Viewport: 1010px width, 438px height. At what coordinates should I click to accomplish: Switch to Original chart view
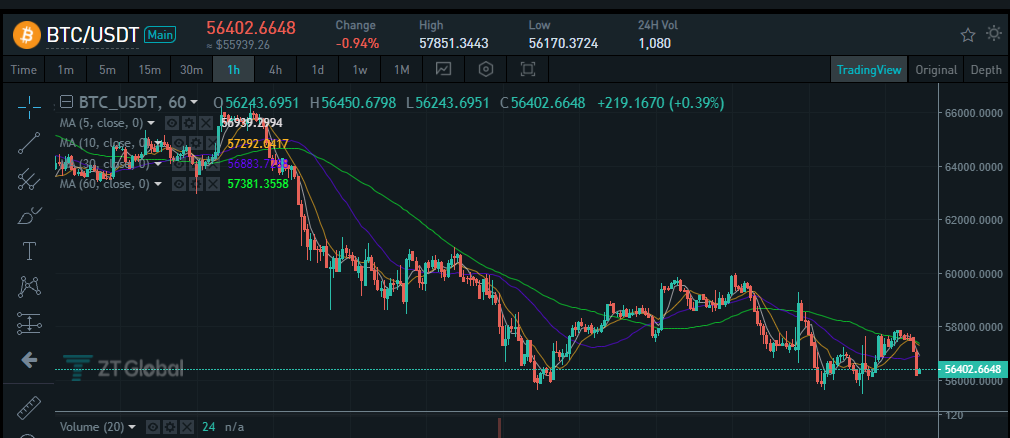point(936,70)
